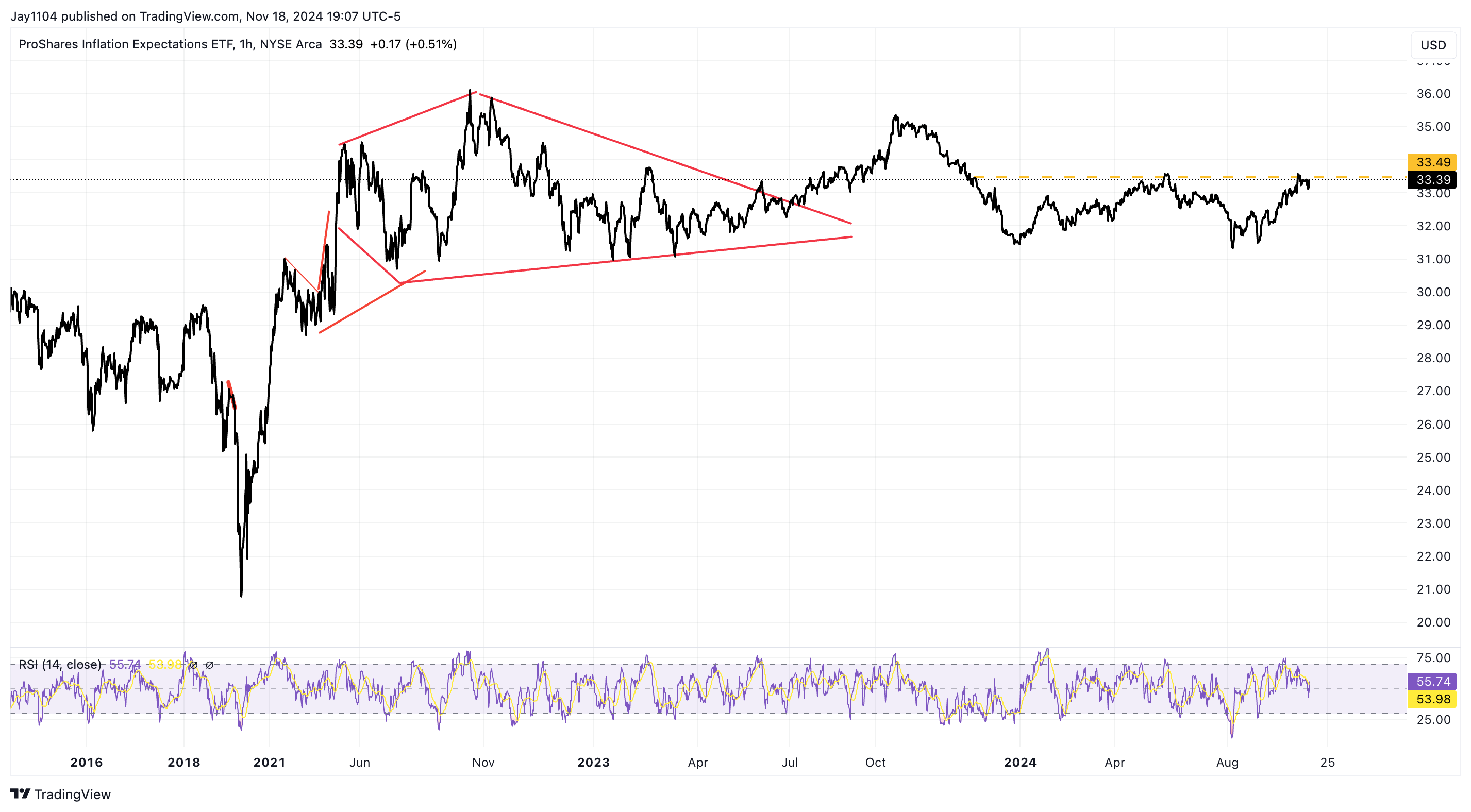Click the 2021 time axis label
This screenshot has height=812, width=1471.
pos(270,763)
